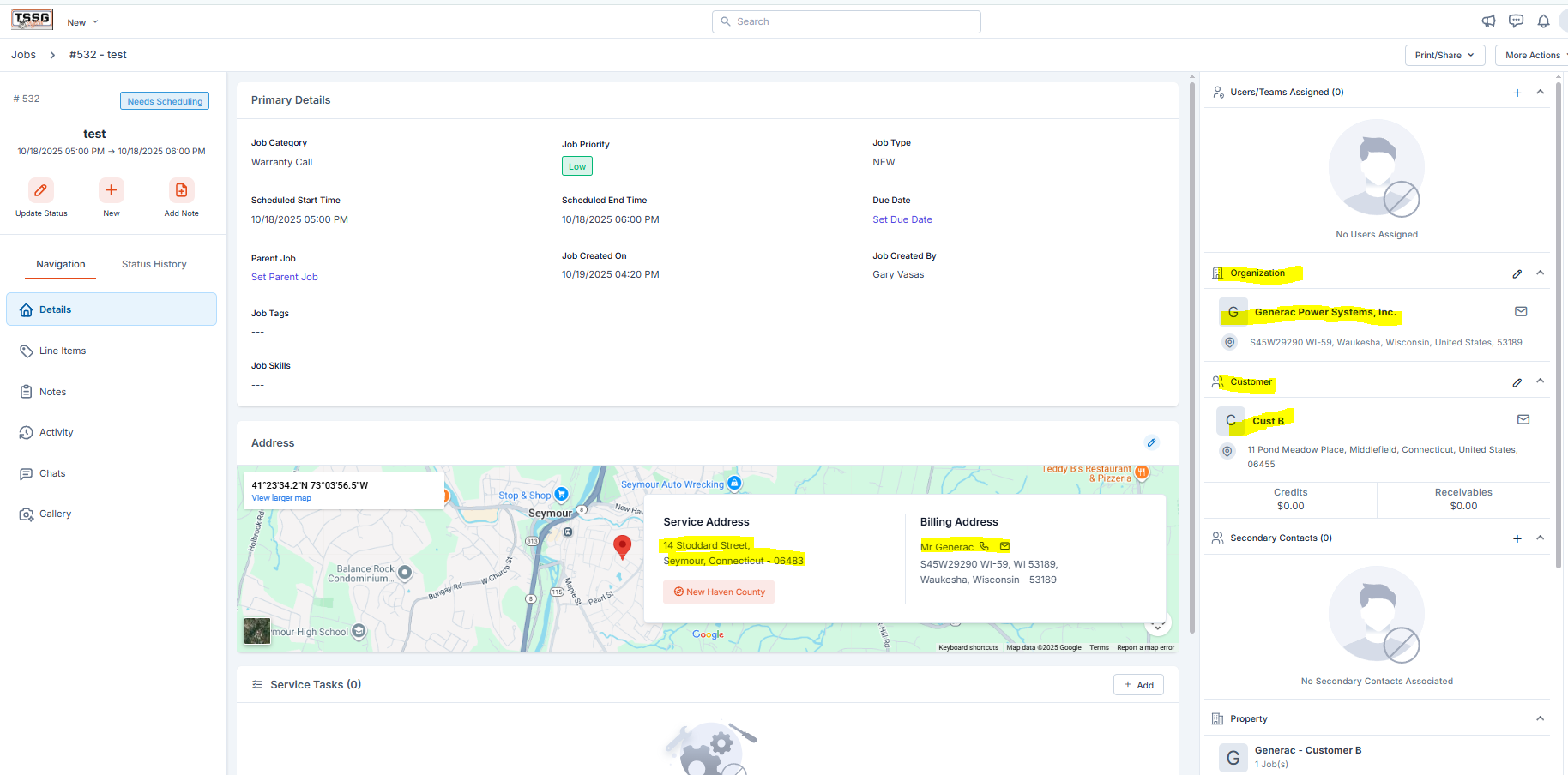The image size is (1568, 775).
Task: Edit the Address section with pencil icon
Action: [x=1151, y=442]
